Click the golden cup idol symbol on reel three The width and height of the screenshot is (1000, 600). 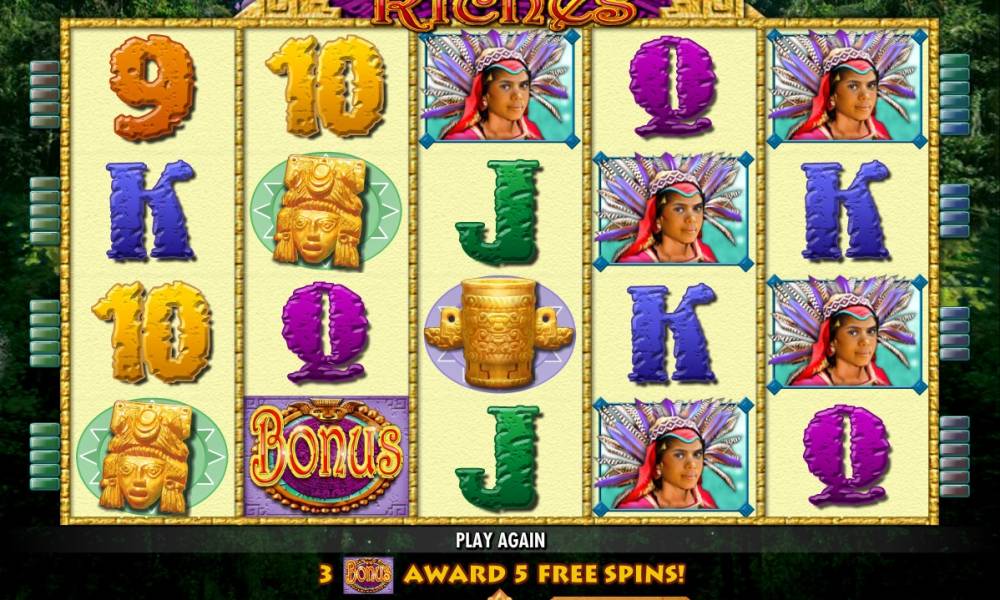499,333
